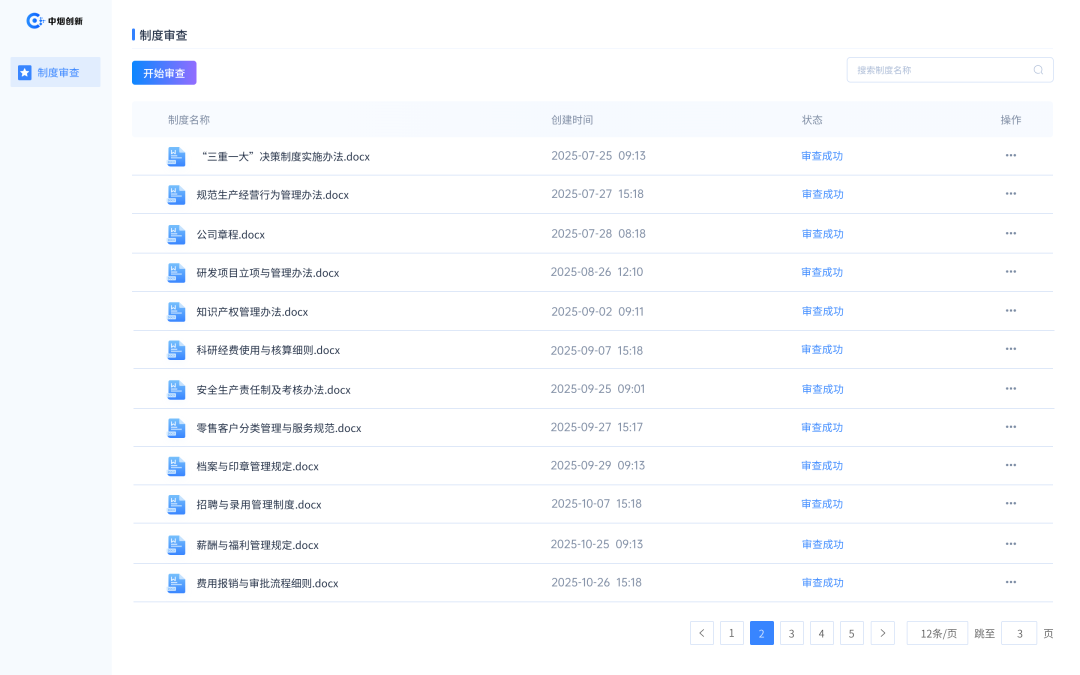Click the 中烟创新 logo

(54, 21)
